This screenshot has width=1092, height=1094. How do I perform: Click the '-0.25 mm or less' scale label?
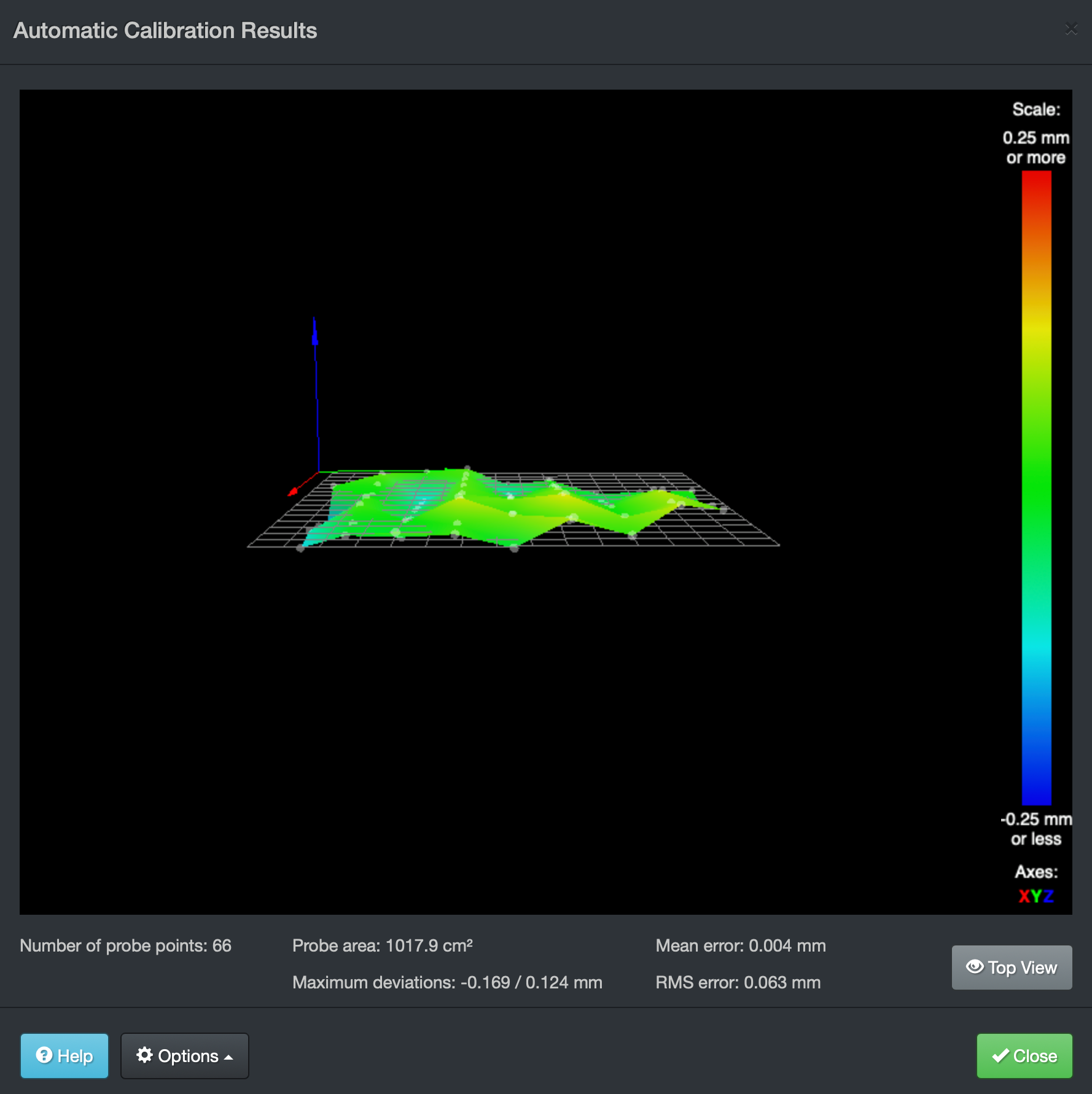[1036, 829]
